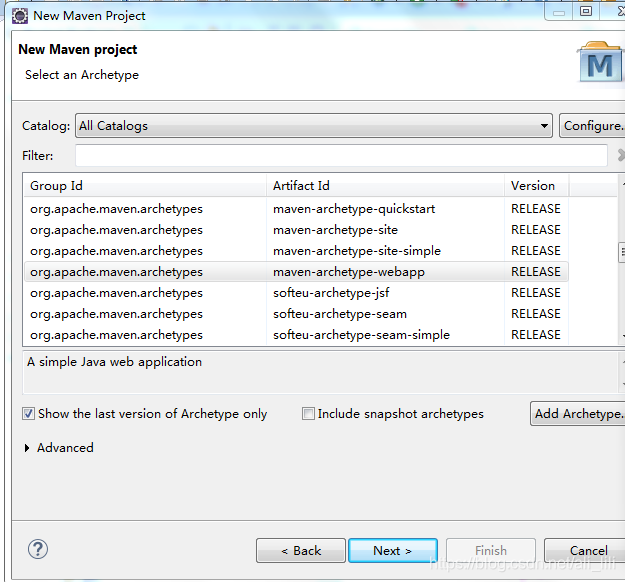This screenshot has height=582, width=625.
Task: Select the softeu-archetype-seam row
Action: 296,314
